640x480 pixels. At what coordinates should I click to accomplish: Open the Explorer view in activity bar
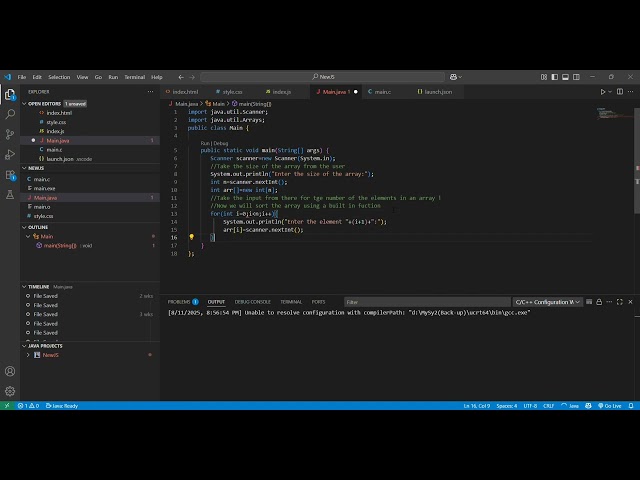[x=10, y=94]
